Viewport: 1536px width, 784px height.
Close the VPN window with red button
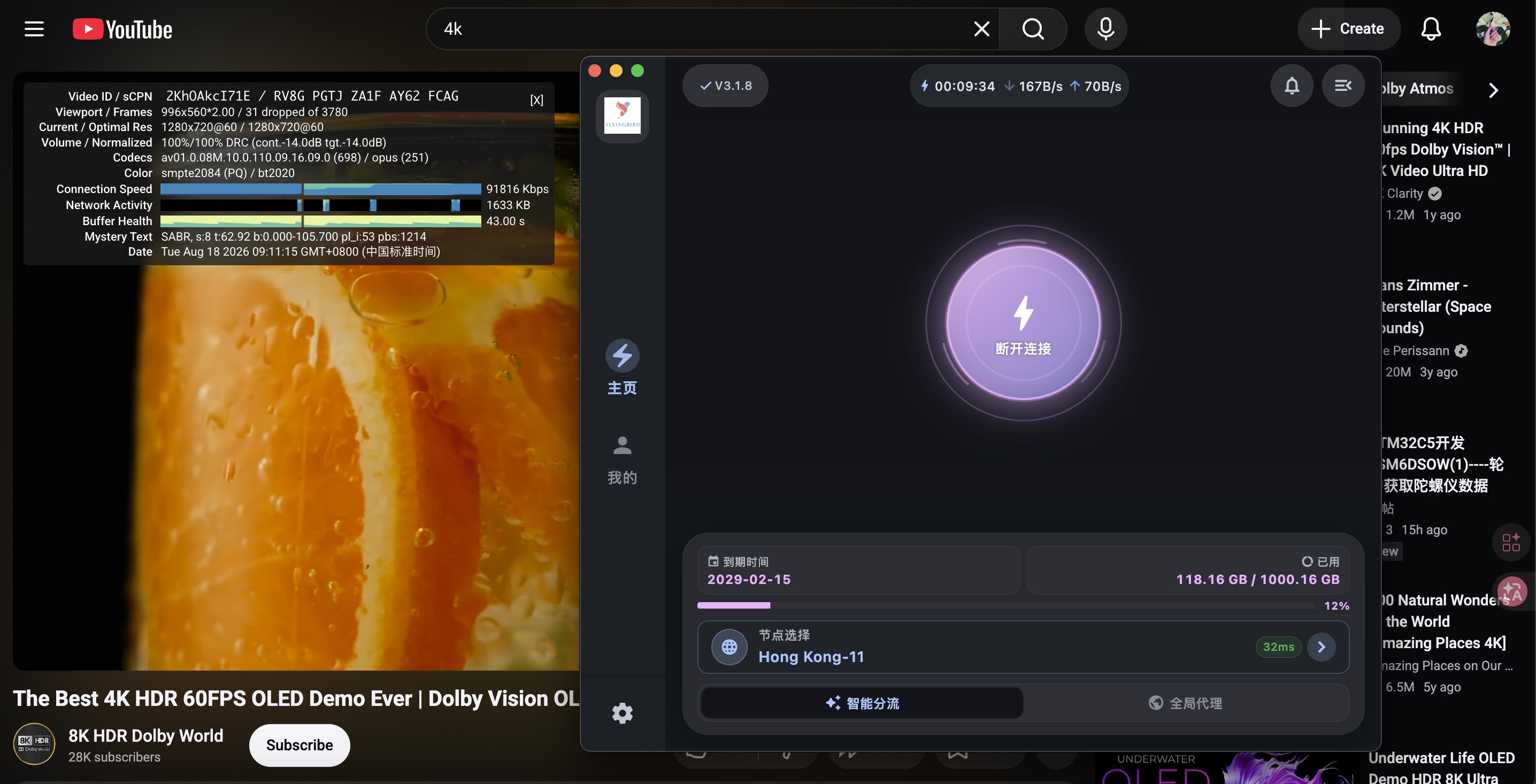(595, 71)
